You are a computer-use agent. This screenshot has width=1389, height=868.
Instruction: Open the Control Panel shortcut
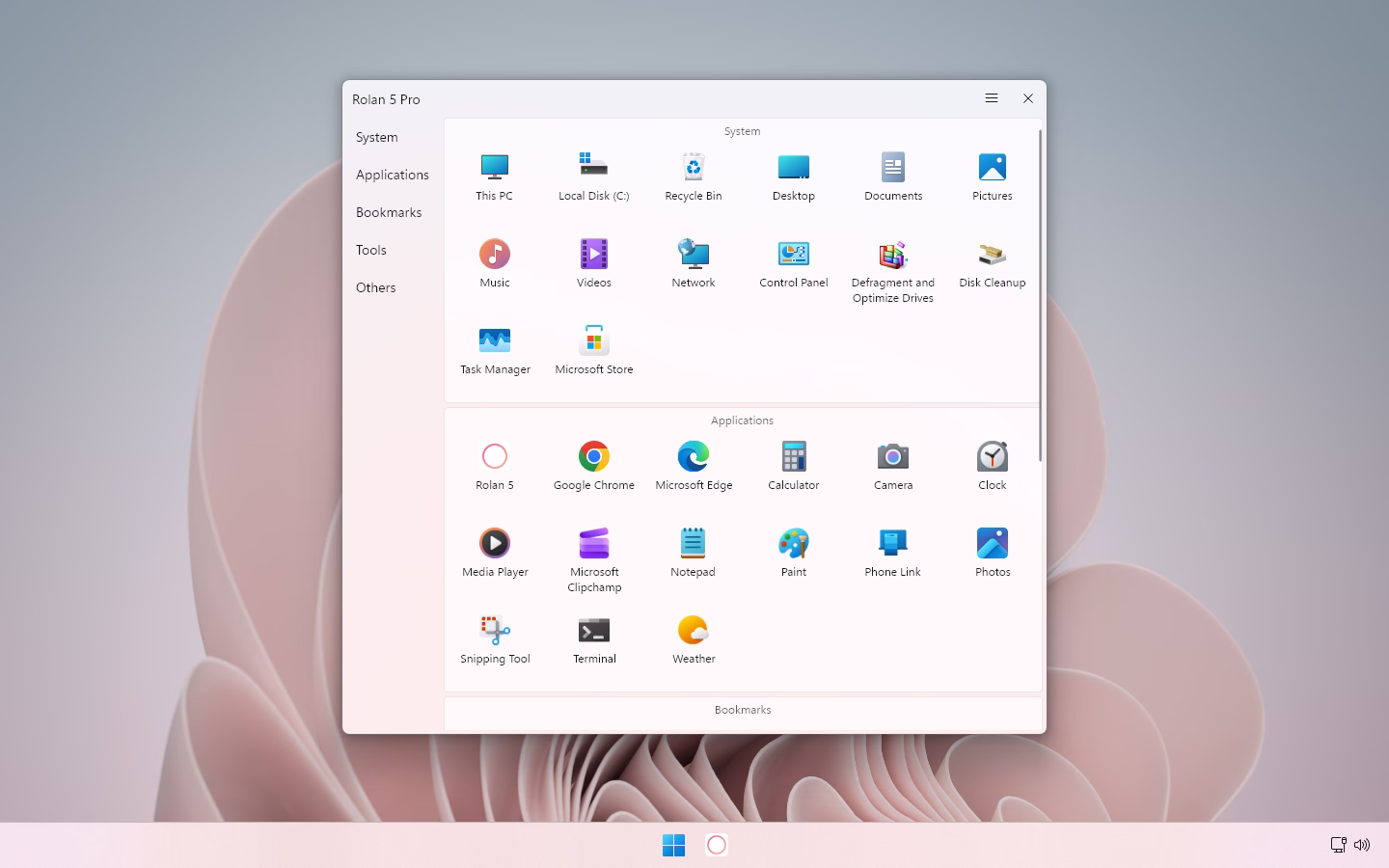(x=793, y=263)
